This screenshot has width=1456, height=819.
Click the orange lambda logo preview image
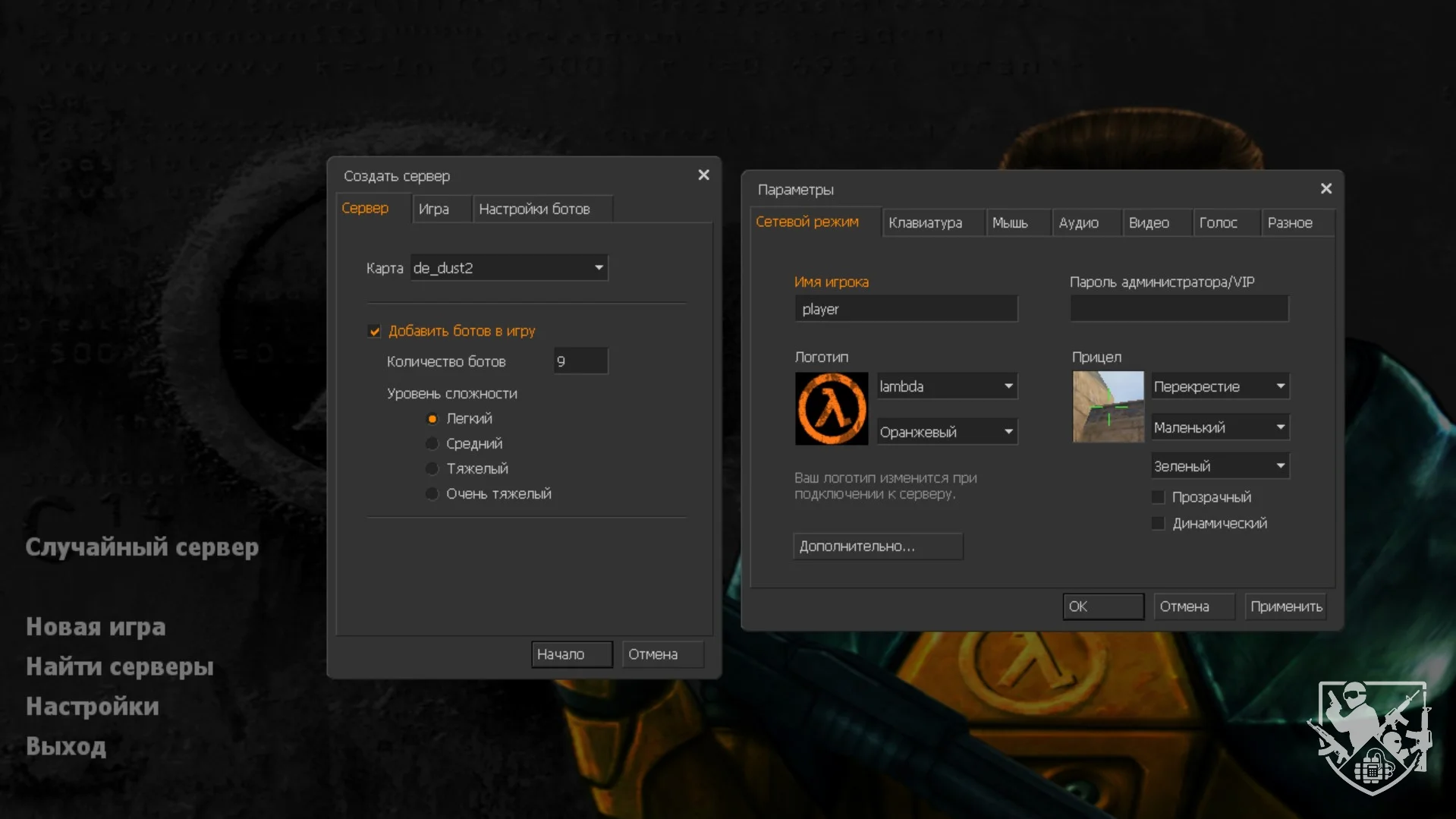click(831, 408)
